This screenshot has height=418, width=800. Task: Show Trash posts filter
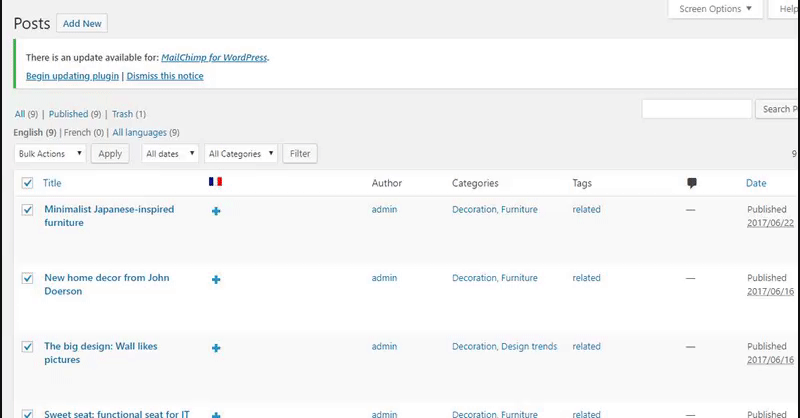(122, 114)
